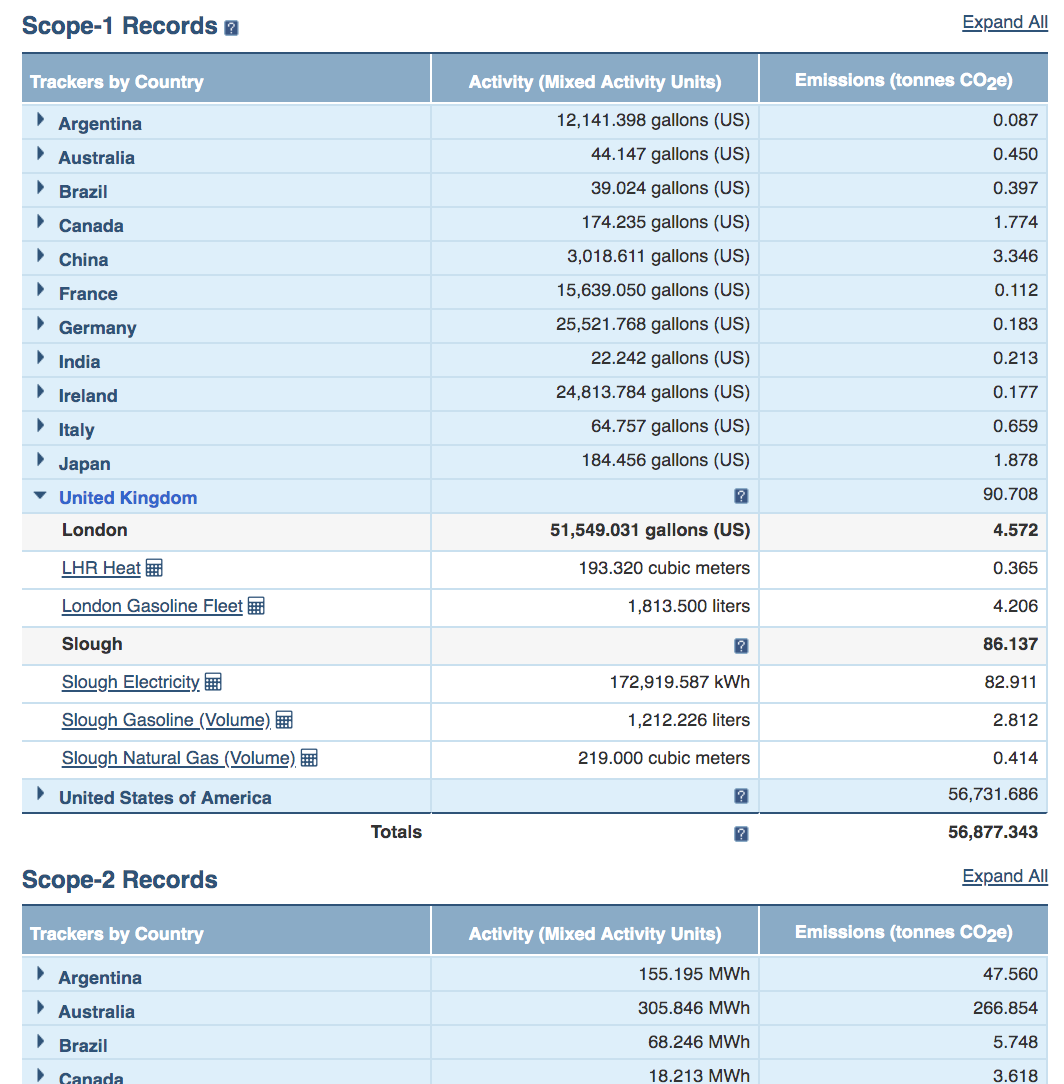
Task: Click the 193.320 cubic meters value
Action: (x=664, y=568)
